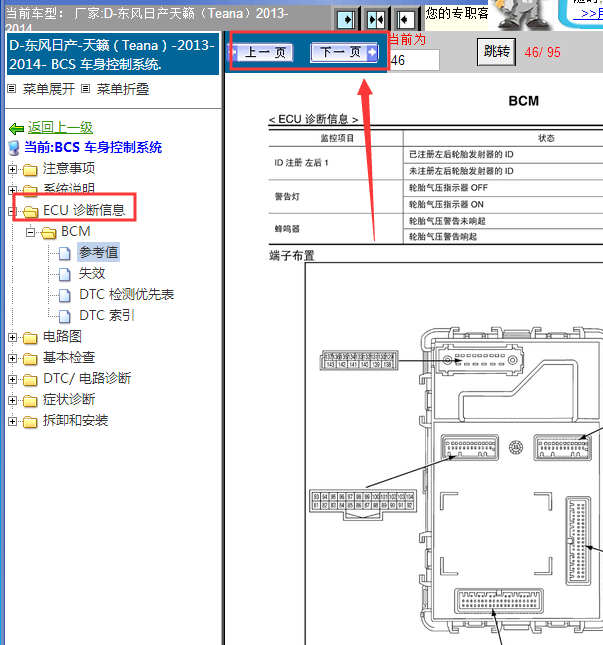The height and width of the screenshot is (645, 603).
Task: Select the BCM tree label
Action: coord(76,232)
